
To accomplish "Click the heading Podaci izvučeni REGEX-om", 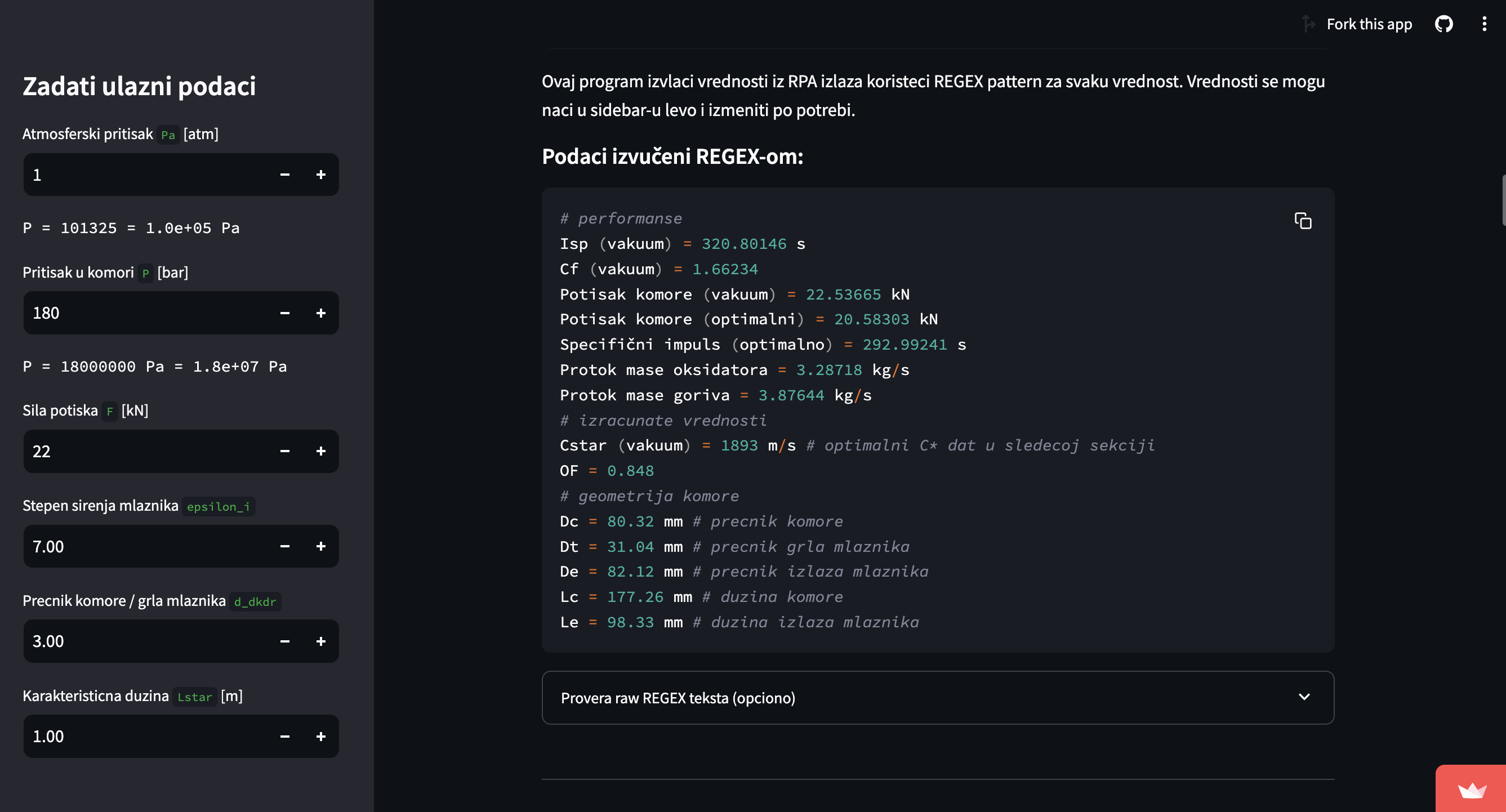I will point(672,156).
